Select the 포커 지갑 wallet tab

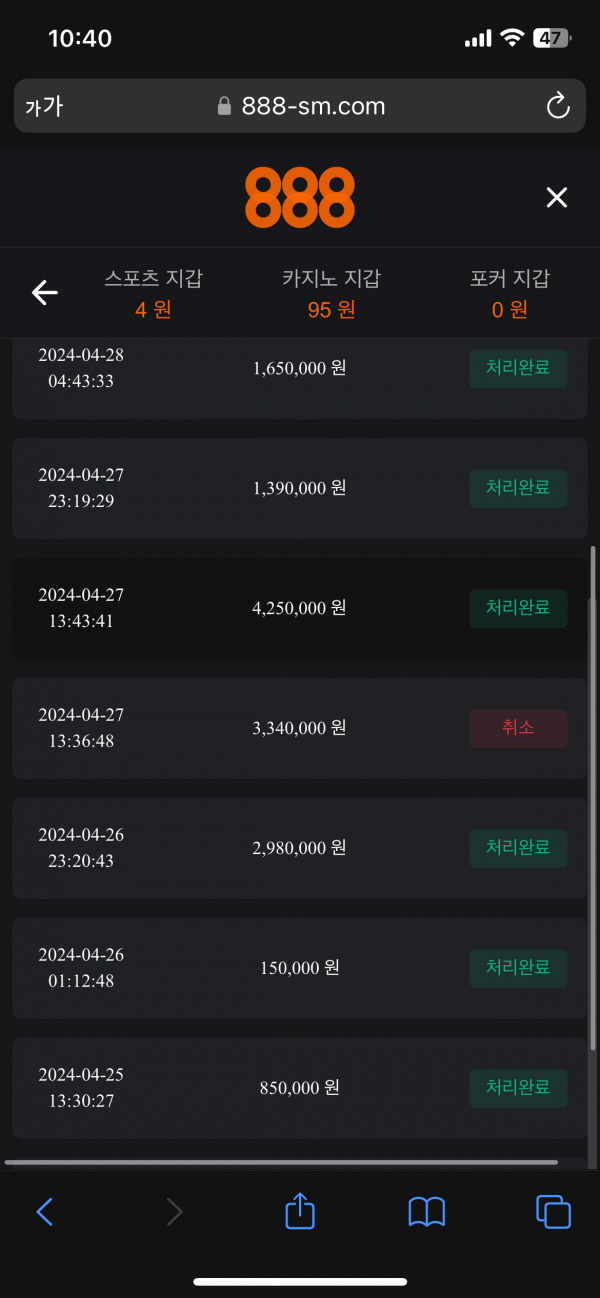click(x=509, y=293)
